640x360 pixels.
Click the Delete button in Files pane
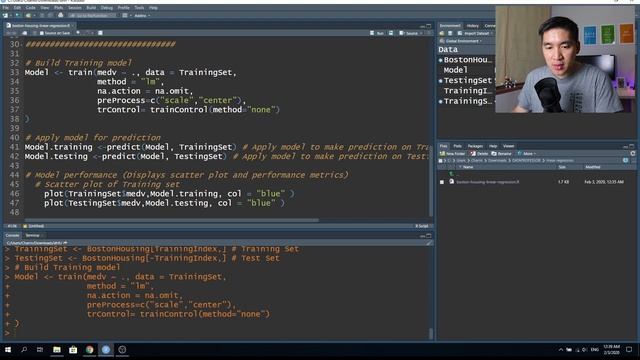pyautogui.click(x=479, y=154)
